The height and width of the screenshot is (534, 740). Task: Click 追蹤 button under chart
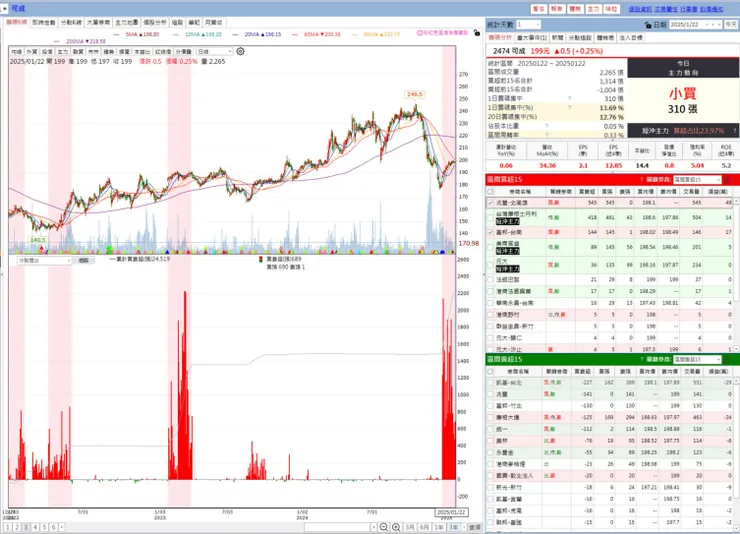(x=84, y=260)
